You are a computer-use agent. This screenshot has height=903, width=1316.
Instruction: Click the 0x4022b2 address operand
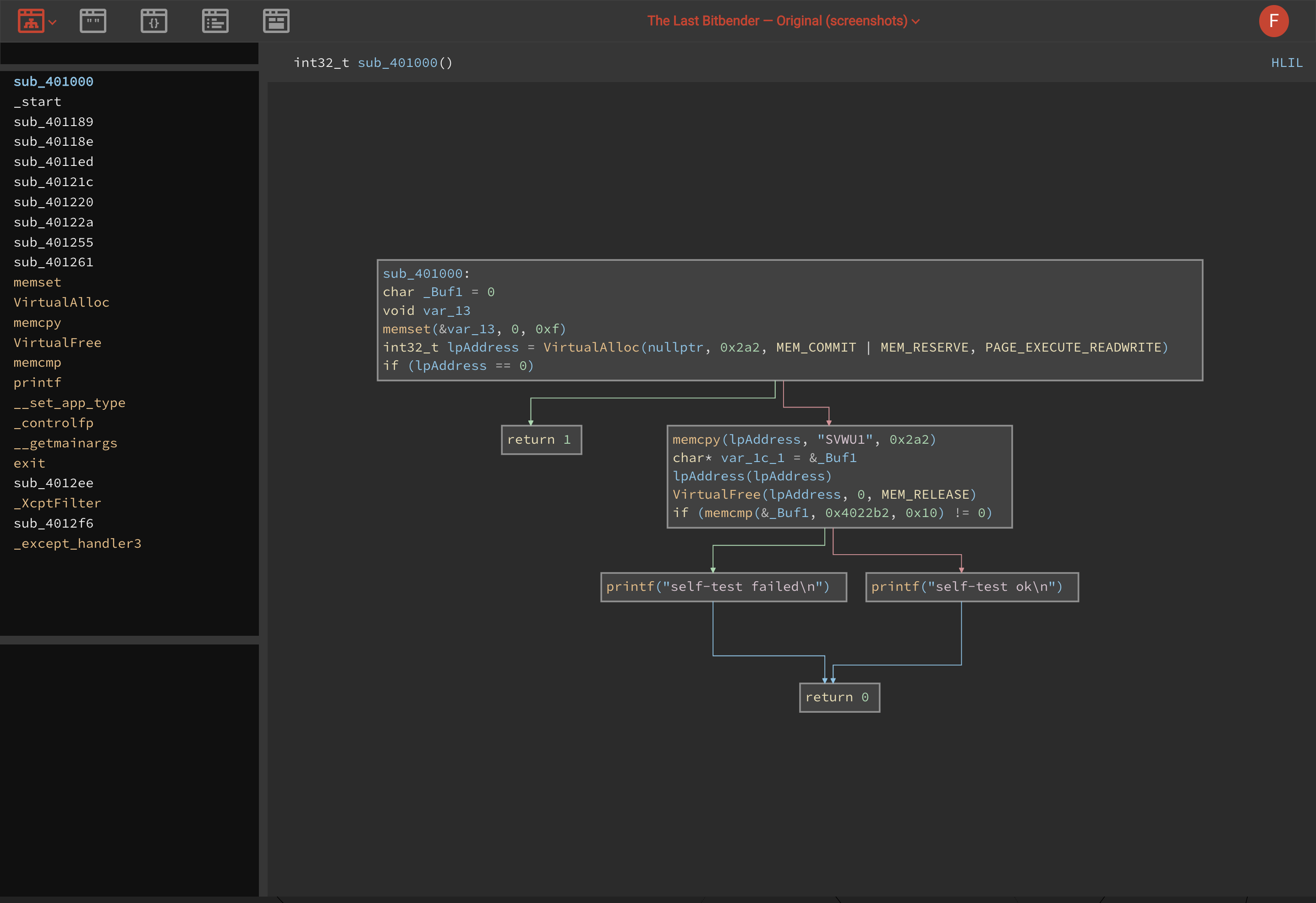tap(857, 513)
